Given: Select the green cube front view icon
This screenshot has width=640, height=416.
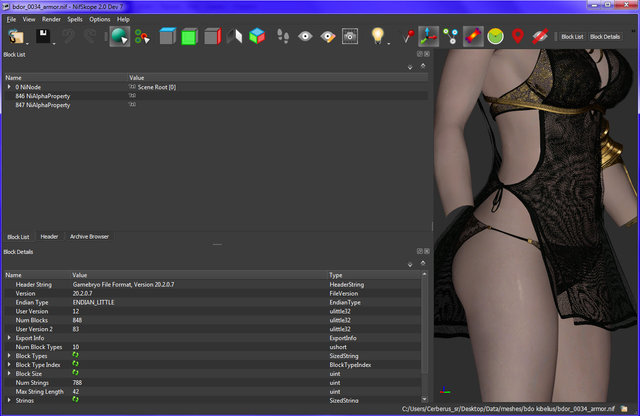Looking at the screenshot, I should click(188, 36).
